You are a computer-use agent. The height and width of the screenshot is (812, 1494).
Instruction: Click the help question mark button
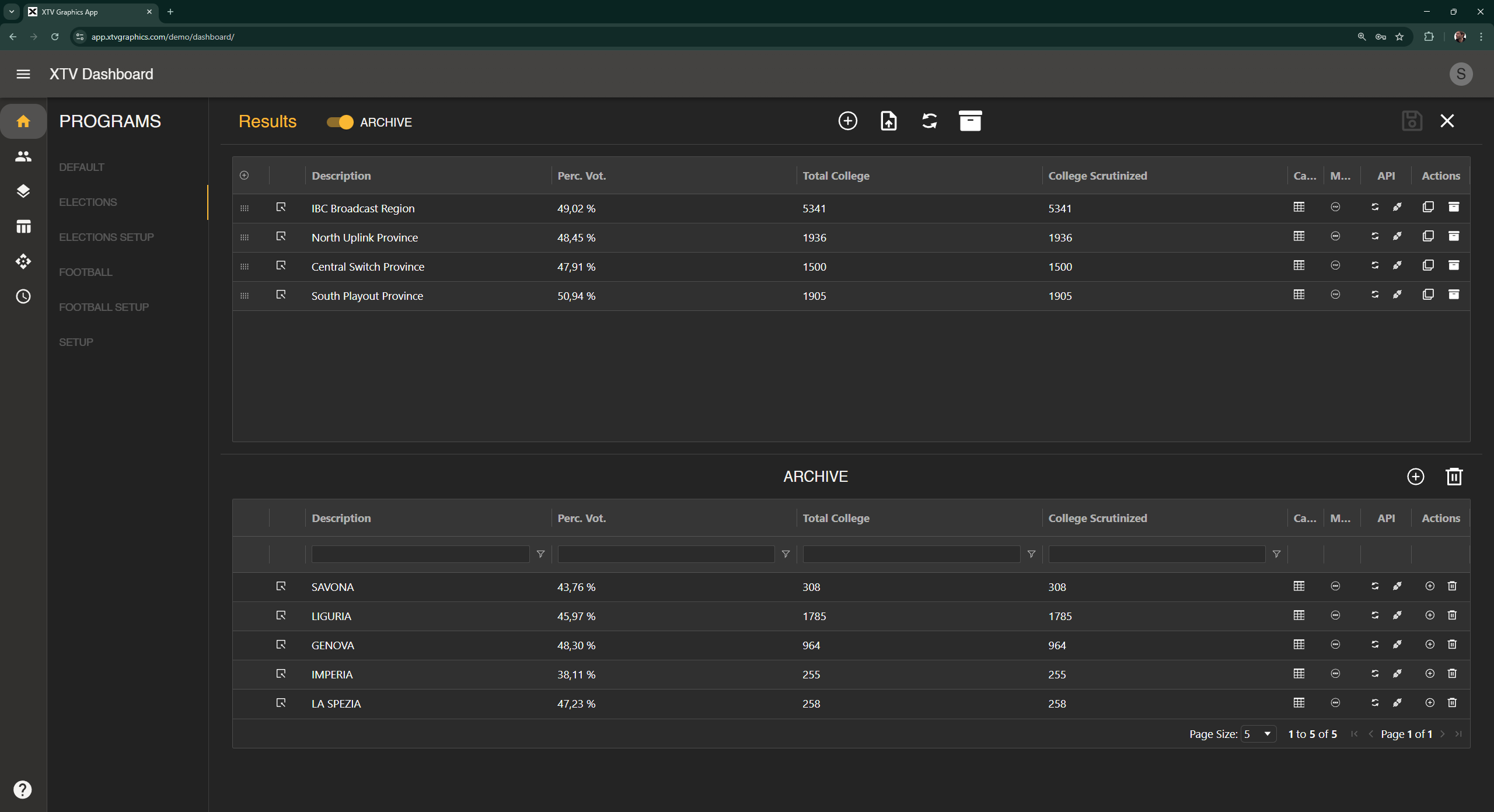[x=23, y=789]
